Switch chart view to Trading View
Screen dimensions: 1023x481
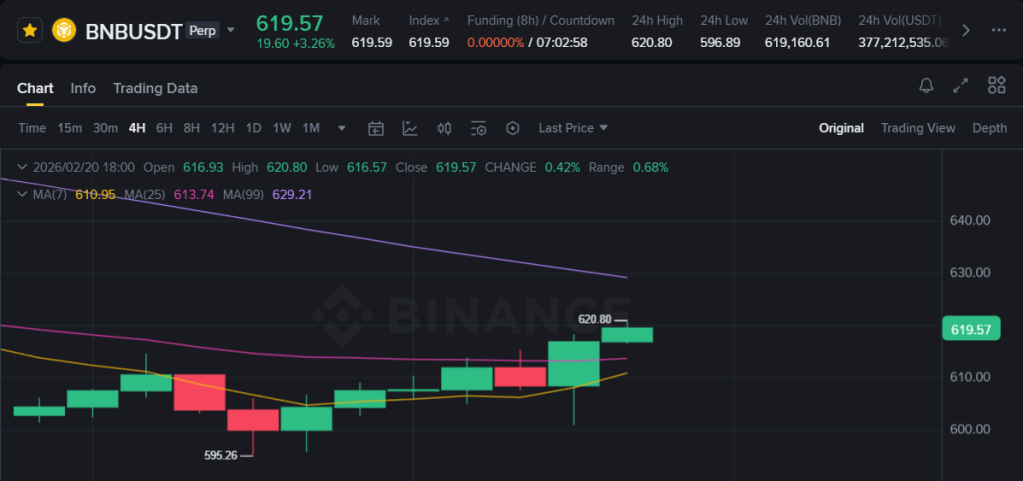918,128
